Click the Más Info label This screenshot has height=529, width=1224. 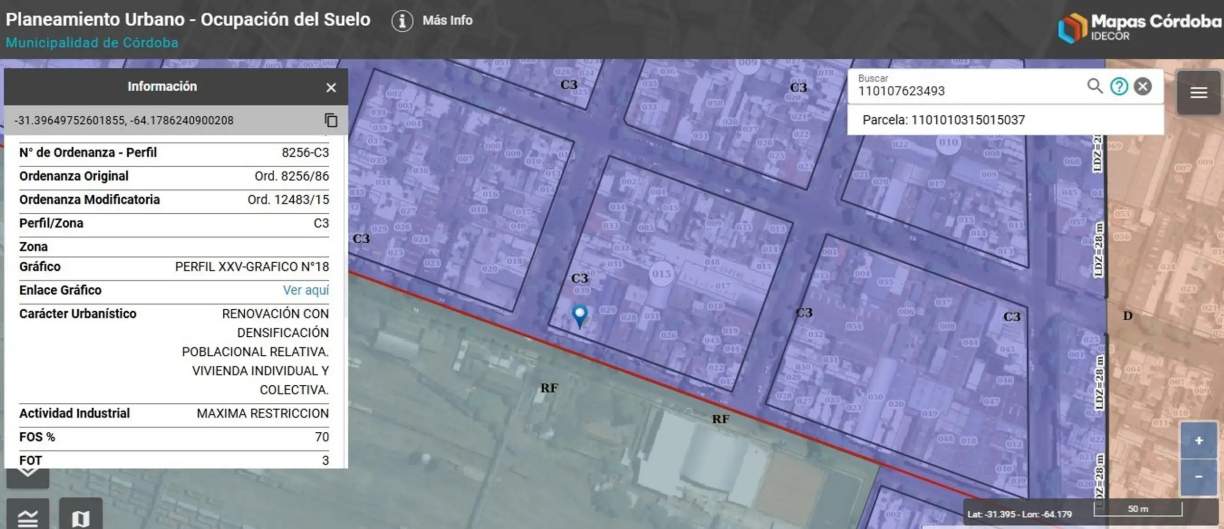pyautogui.click(x=447, y=20)
